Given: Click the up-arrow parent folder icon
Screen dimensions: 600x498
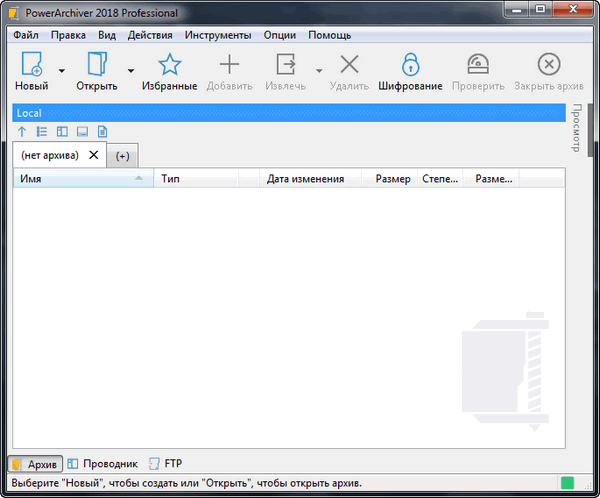Looking at the screenshot, I should pos(23,131).
